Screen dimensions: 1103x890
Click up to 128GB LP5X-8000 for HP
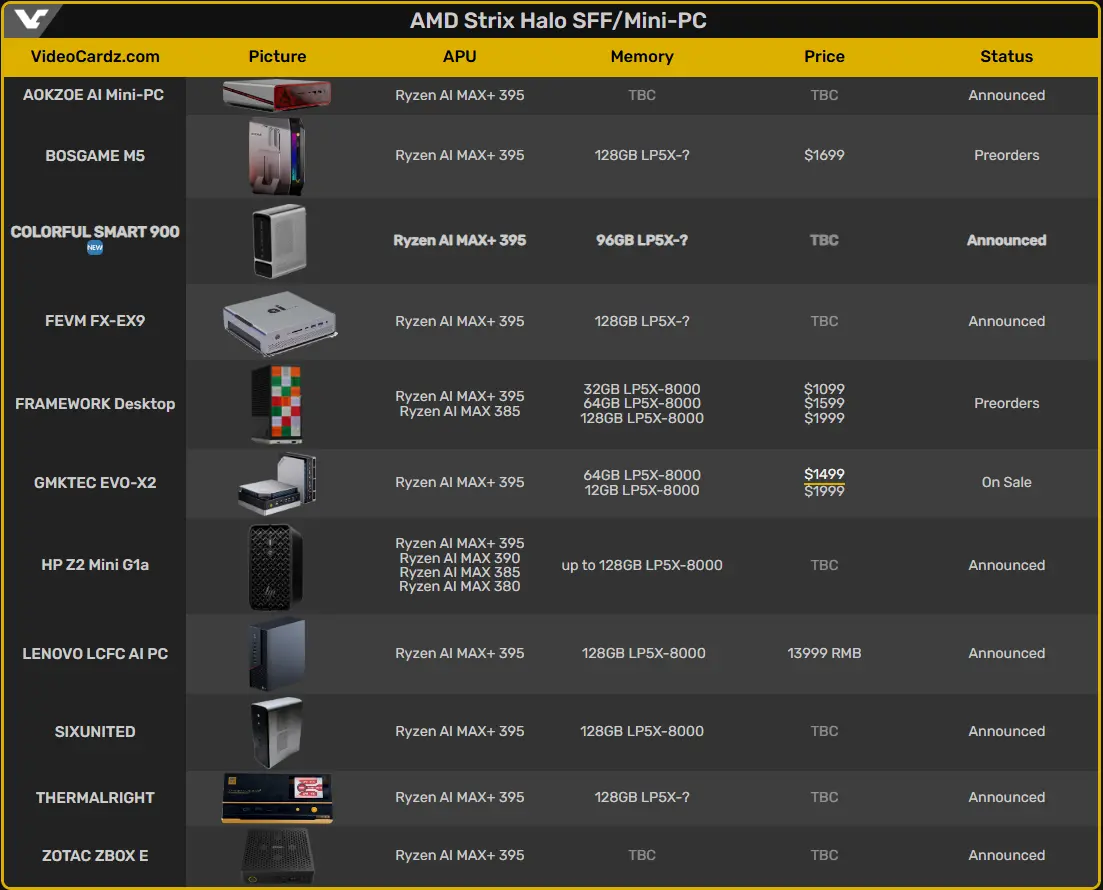coord(642,566)
